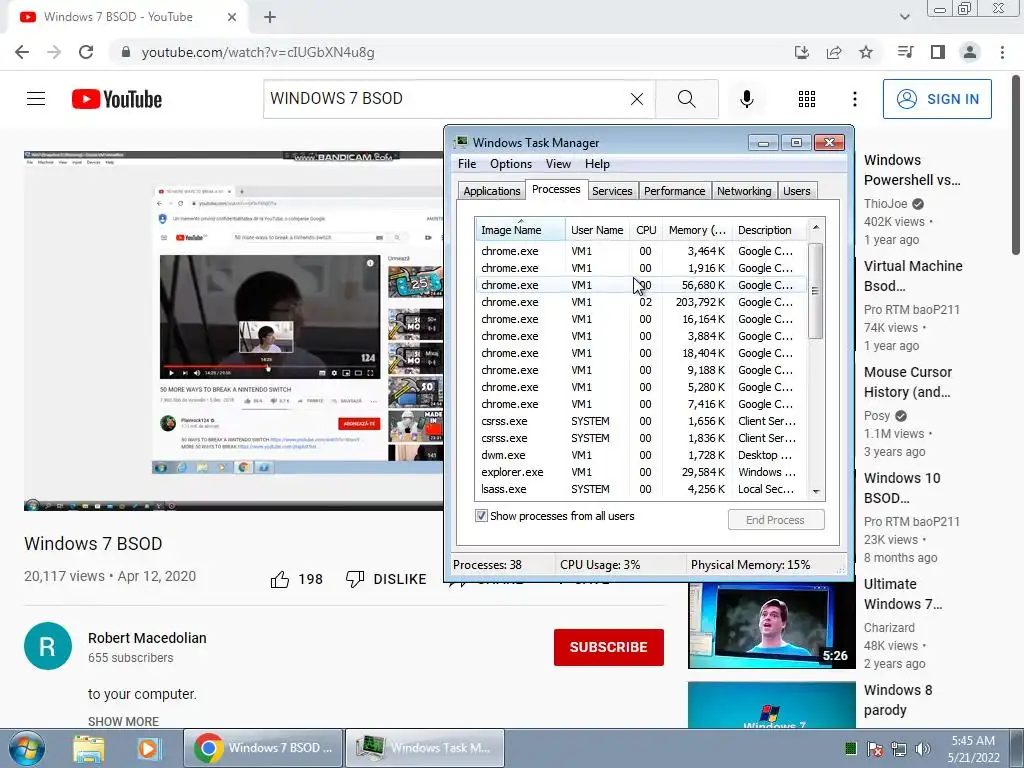This screenshot has width=1024, height=768.
Task: Open a new browser tab with plus
Action: pos(270,18)
